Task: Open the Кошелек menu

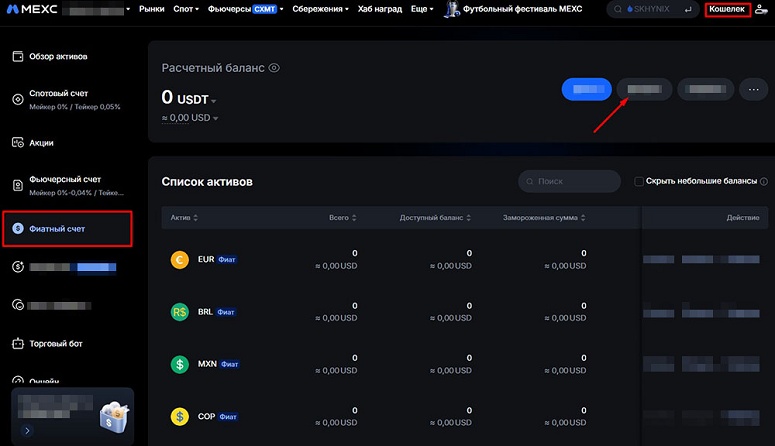Action: pyautogui.click(x=727, y=9)
